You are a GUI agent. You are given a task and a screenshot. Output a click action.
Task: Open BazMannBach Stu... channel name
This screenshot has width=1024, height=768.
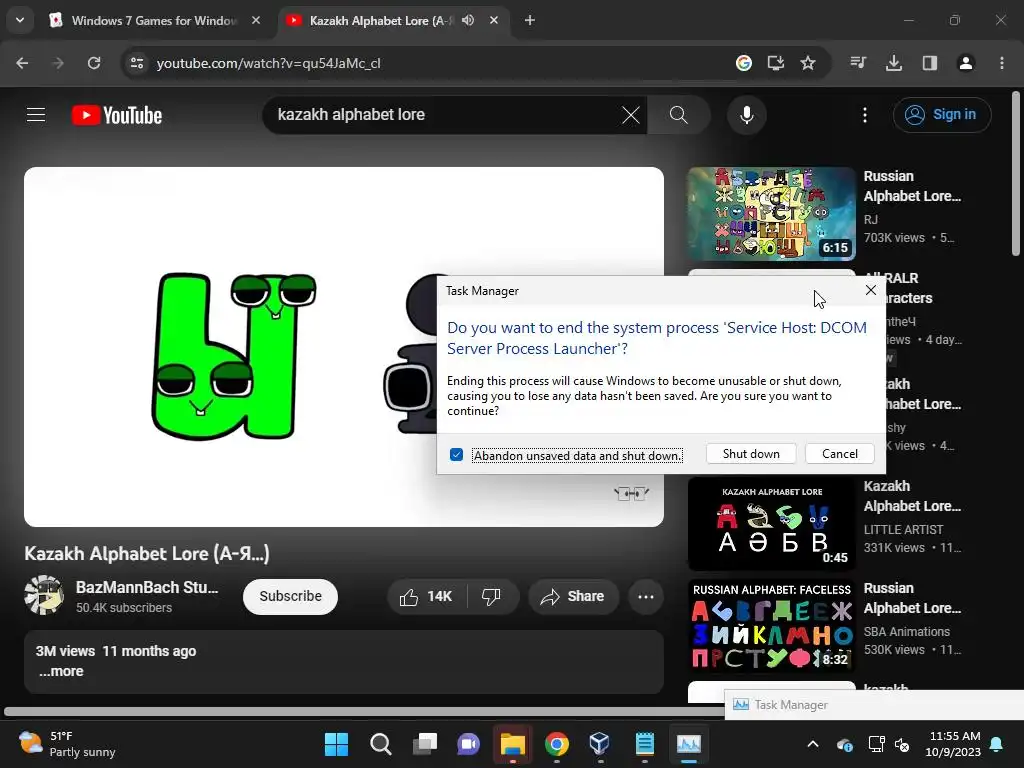[x=147, y=587]
